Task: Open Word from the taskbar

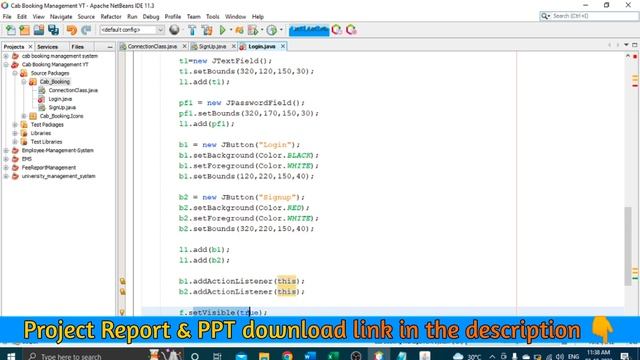Action: [310, 356]
